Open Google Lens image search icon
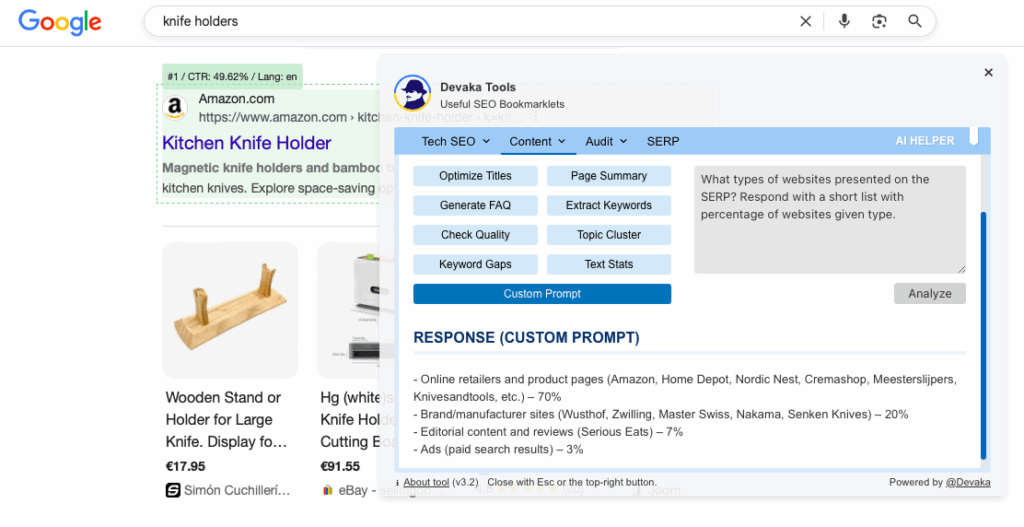The height and width of the screenshot is (527, 1024). [x=879, y=22]
